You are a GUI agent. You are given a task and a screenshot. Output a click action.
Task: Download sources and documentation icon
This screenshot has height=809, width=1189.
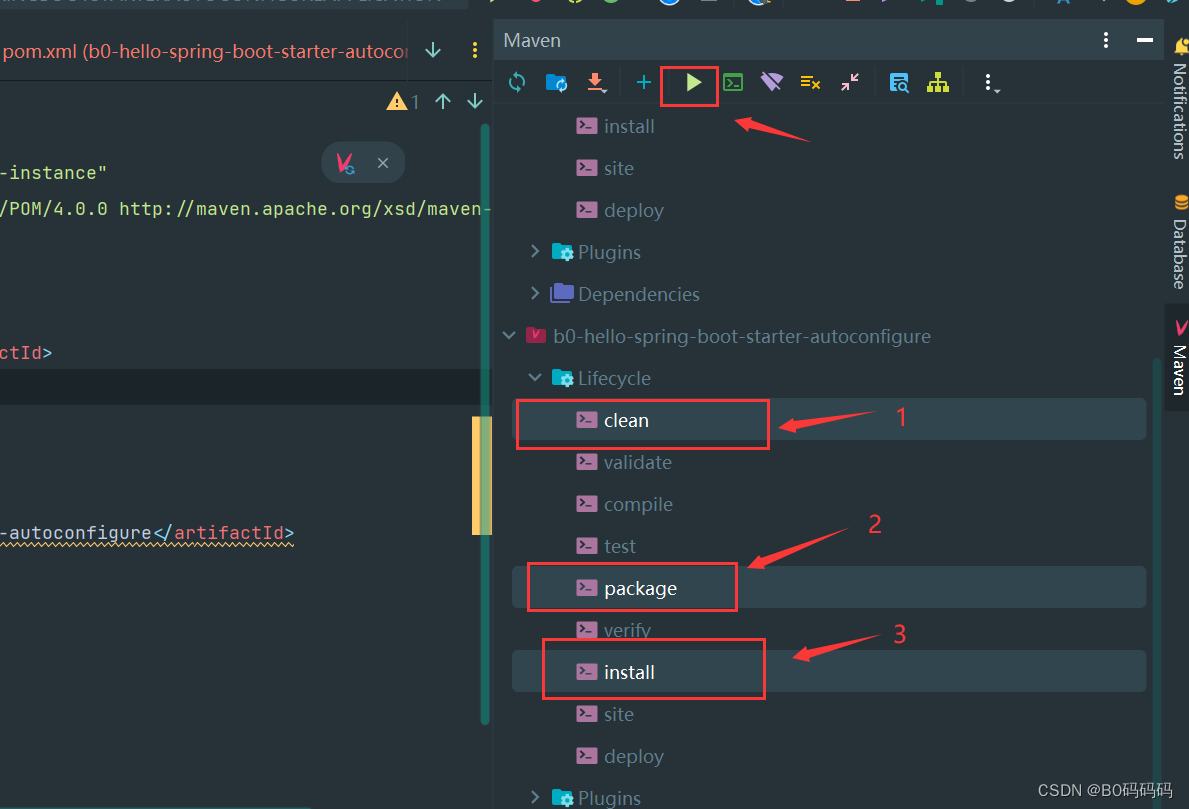click(597, 83)
